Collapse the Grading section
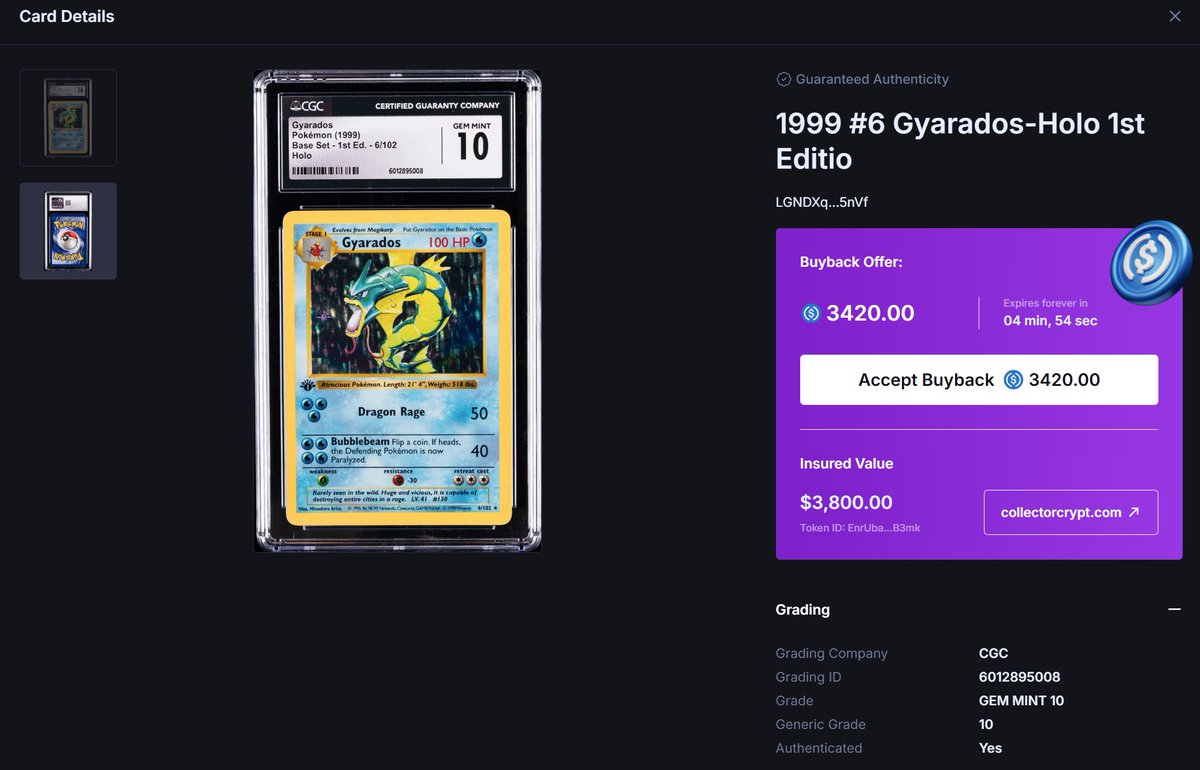1200x770 pixels. tap(1176, 609)
